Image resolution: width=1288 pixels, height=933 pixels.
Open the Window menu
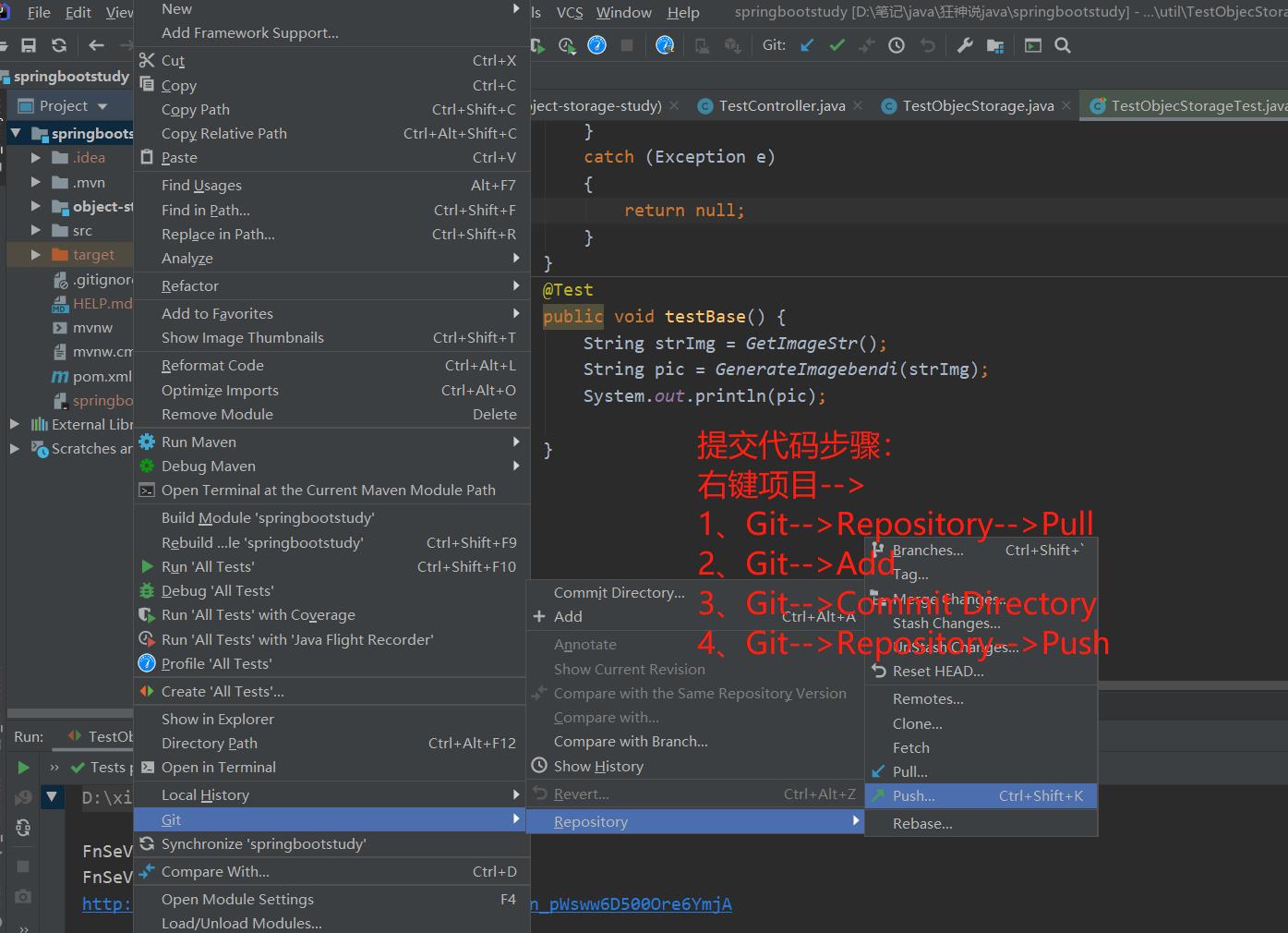[x=624, y=12]
